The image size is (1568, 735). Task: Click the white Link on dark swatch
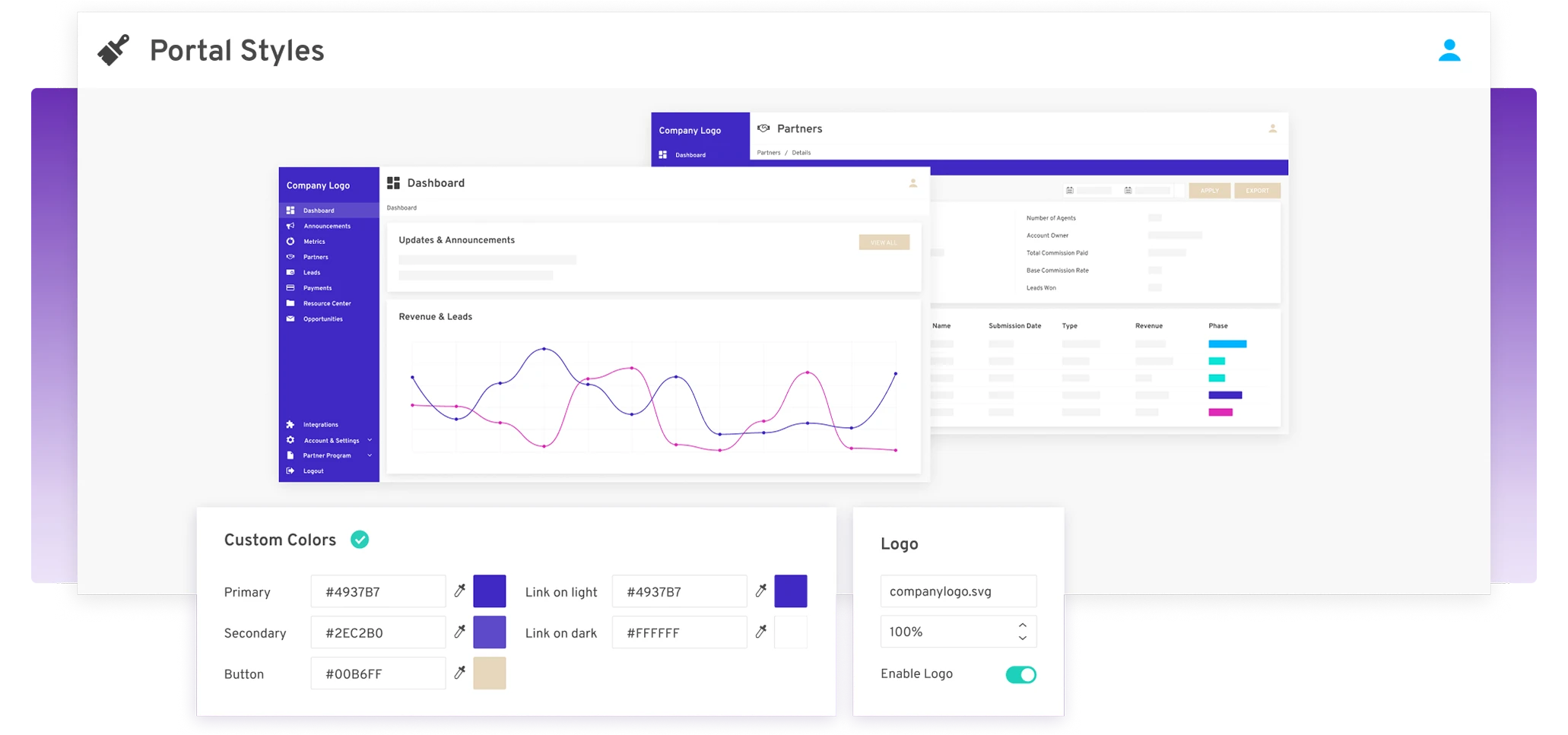791,632
